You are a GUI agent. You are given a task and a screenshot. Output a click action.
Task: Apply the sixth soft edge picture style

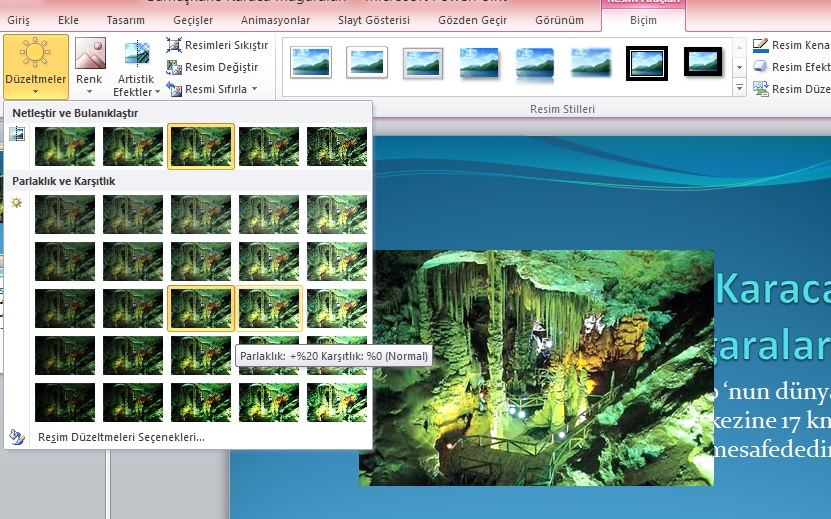coord(591,63)
